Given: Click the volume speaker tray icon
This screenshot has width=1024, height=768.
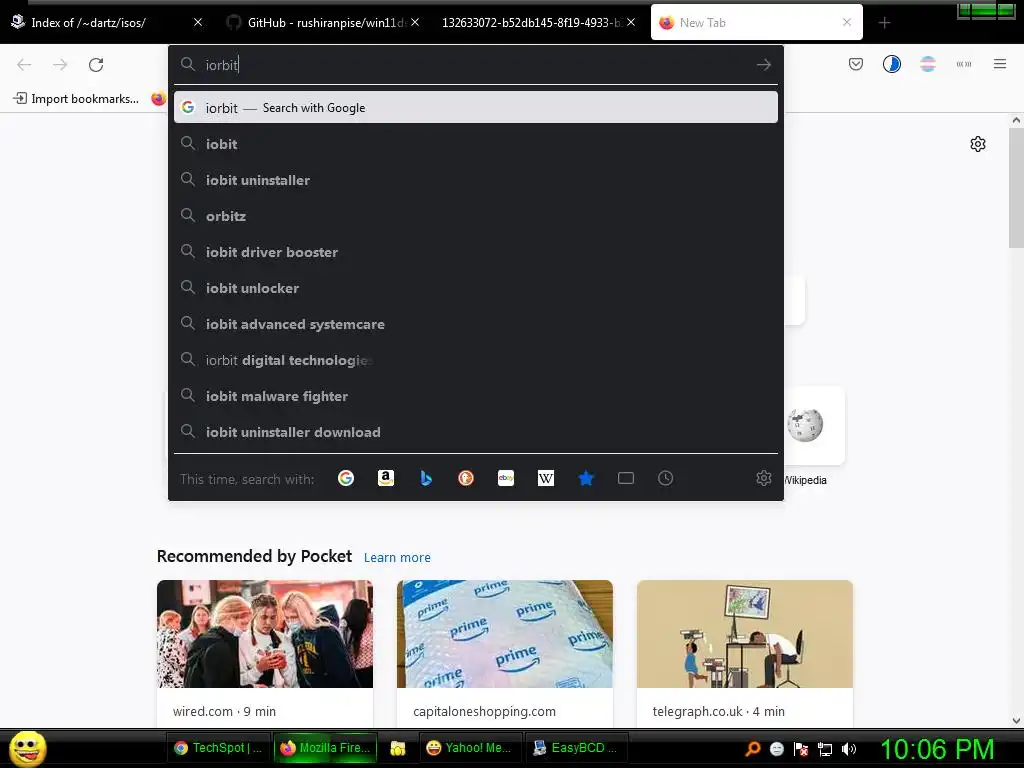Looking at the screenshot, I should coord(849,749).
